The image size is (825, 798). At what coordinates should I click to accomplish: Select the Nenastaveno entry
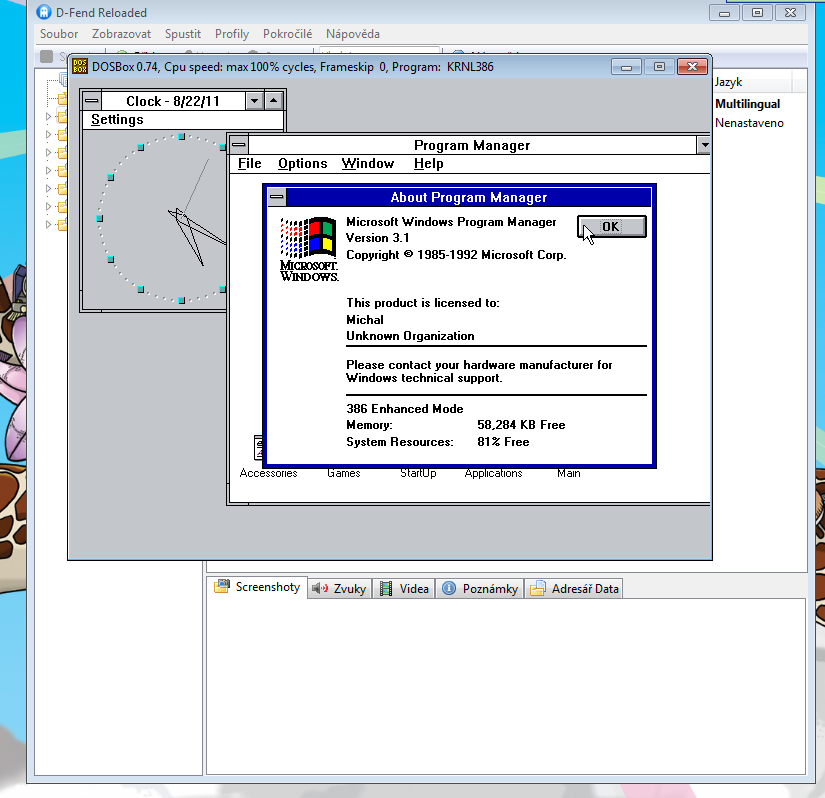(x=749, y=123)
